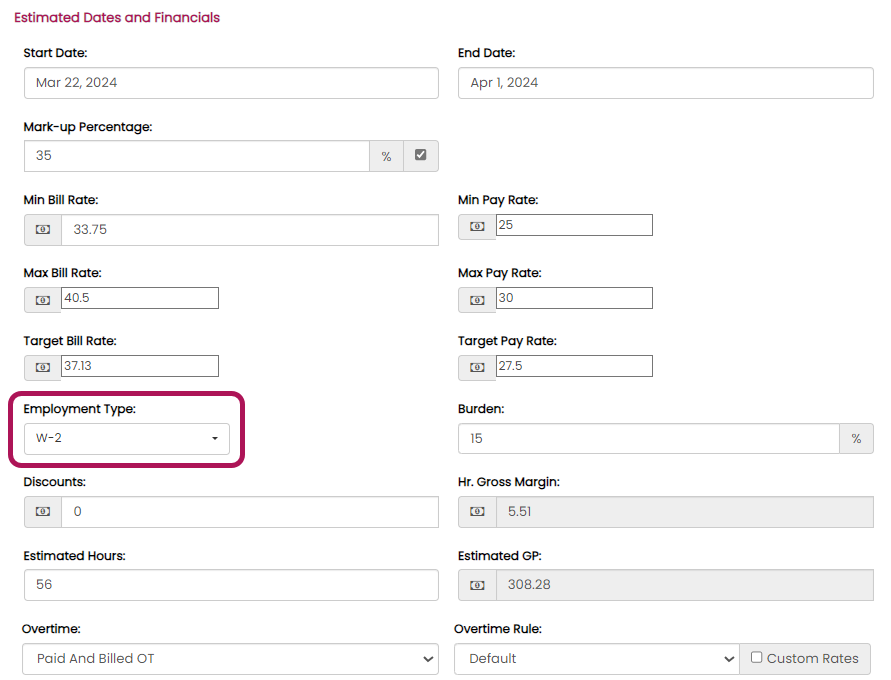Click the percent symbol beside Burden
Viewport: 891px width, 680px height.
click(x=856, y=439)
